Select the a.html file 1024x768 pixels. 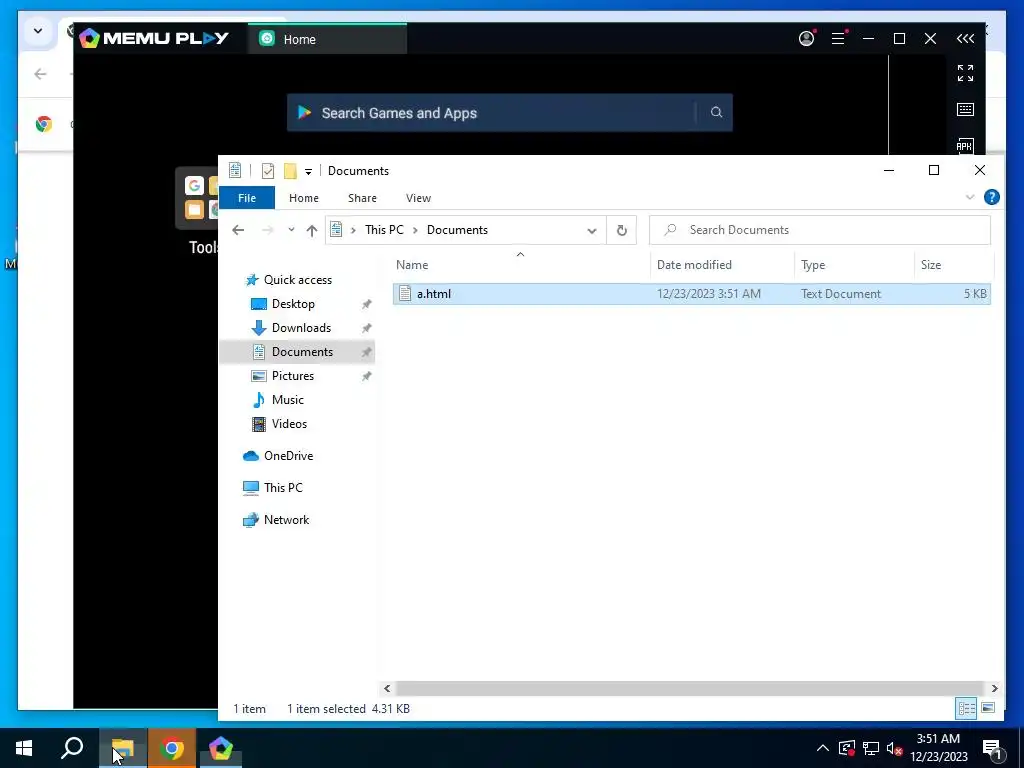click(x=692, y=294)
